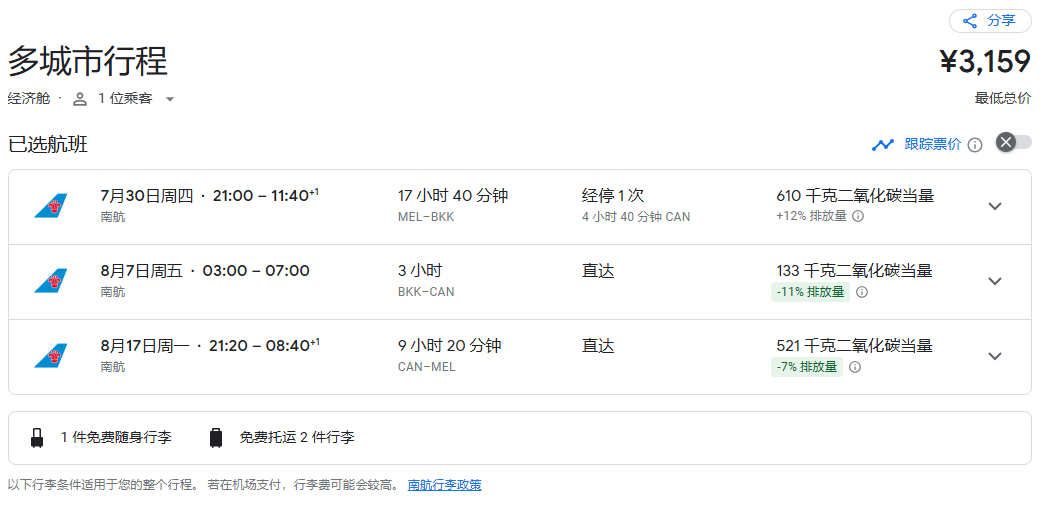The height and width of the screenshot is (506, 1047).
Task: Click the MEL–BKK route code
Action: click(x=426, y=217)
